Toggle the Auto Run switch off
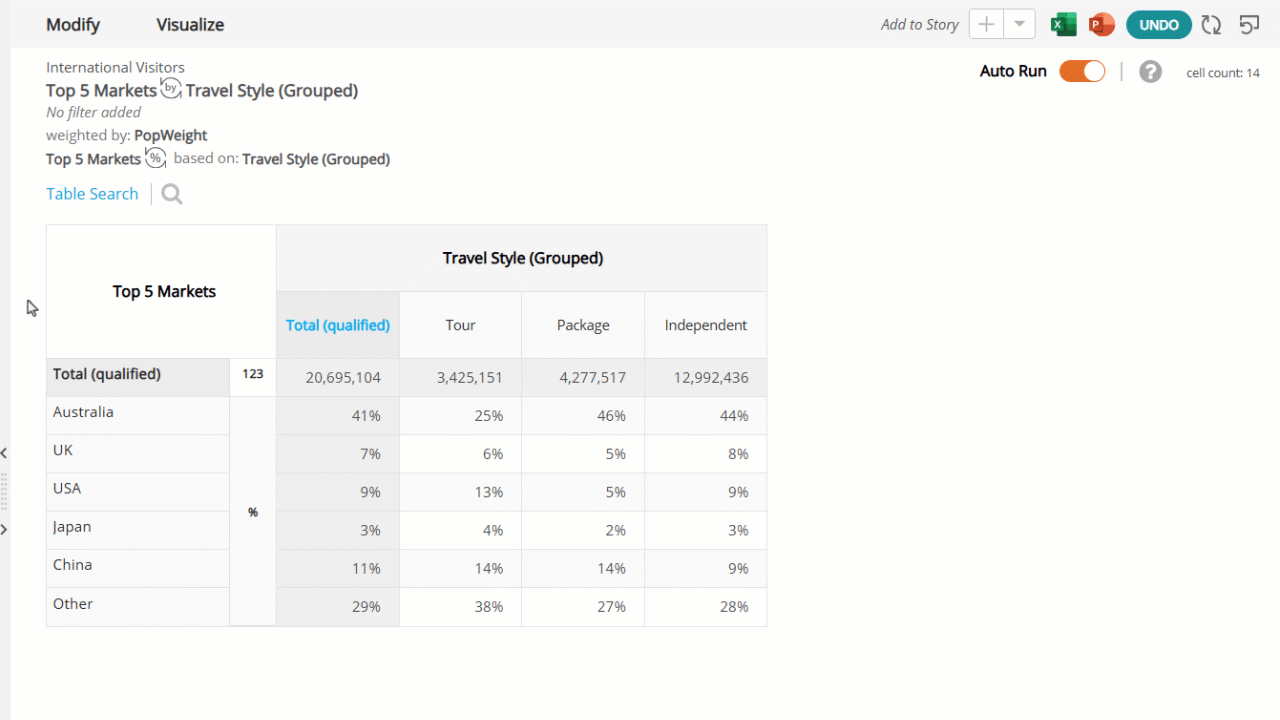This screenshot has height=720, width=1280. pos(1082,71)
